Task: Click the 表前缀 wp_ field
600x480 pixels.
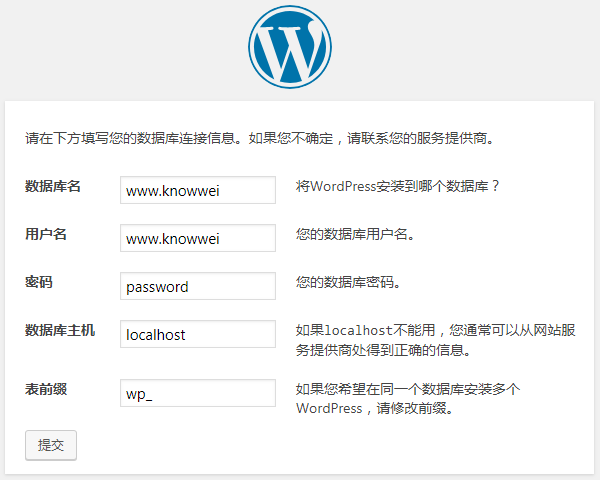Action: coord(198,393)
